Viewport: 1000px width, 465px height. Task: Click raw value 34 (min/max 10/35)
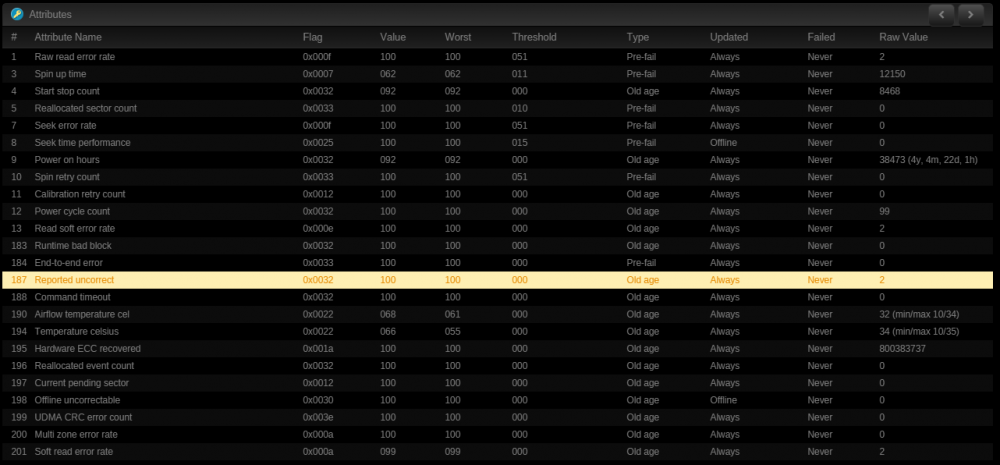point(919,332)
